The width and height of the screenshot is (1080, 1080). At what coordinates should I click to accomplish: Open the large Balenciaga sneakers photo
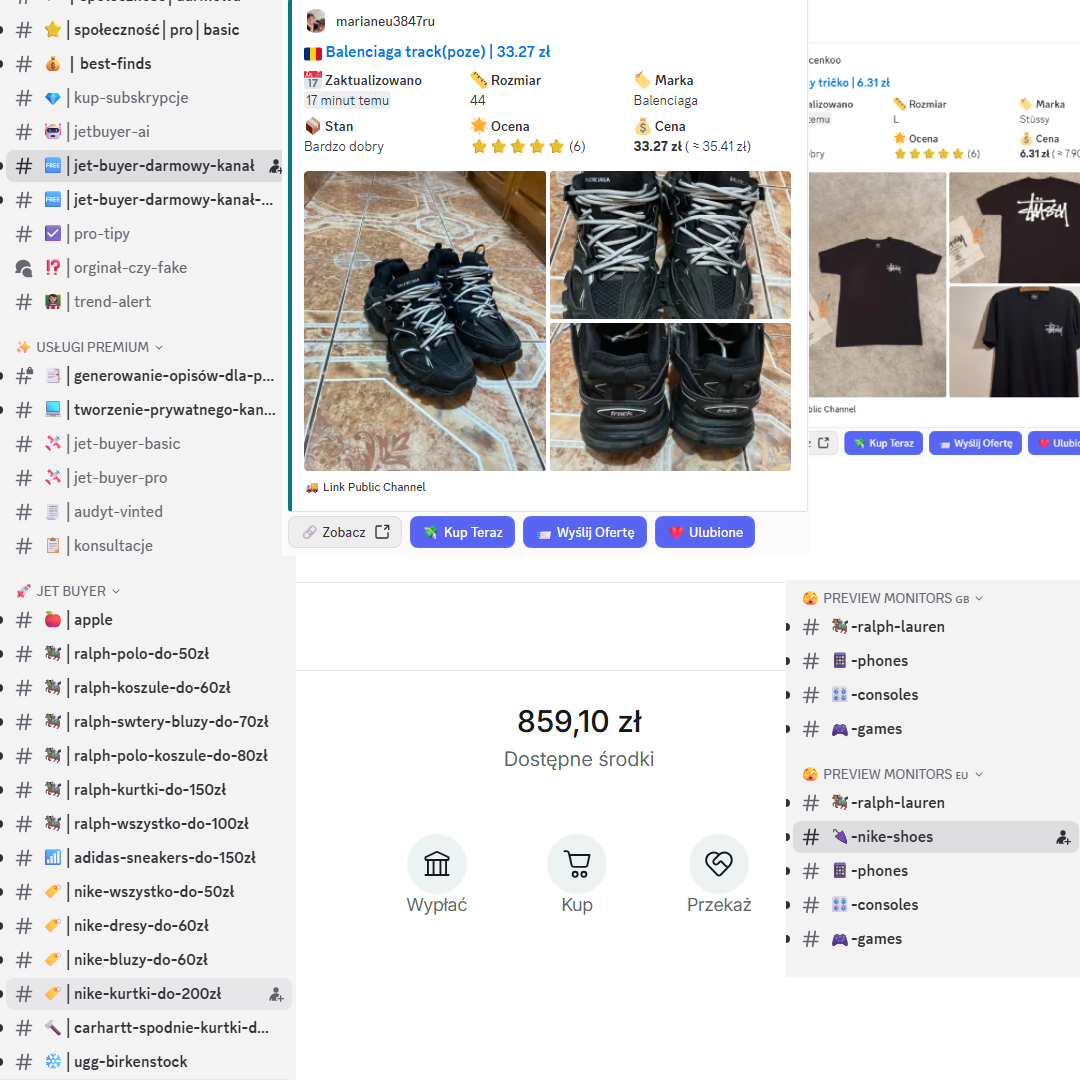click(x=425, y=320)
